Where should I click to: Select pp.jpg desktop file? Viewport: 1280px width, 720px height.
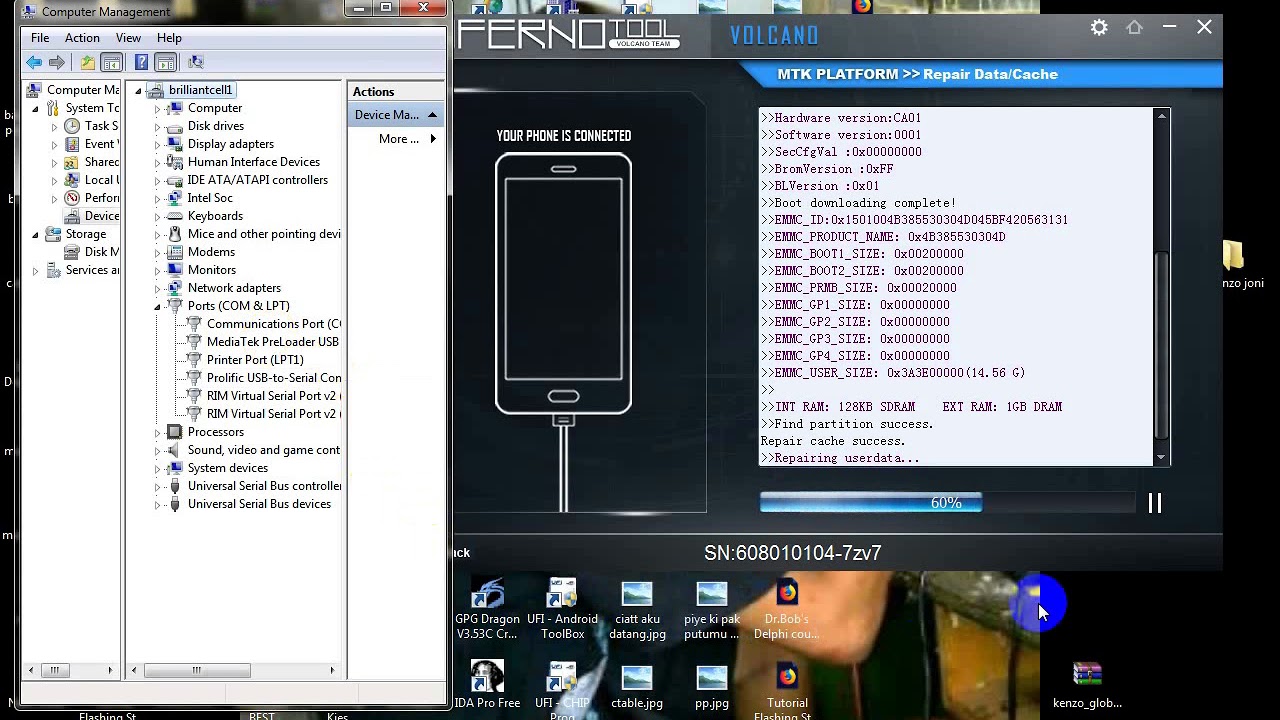tap(712, 686)
